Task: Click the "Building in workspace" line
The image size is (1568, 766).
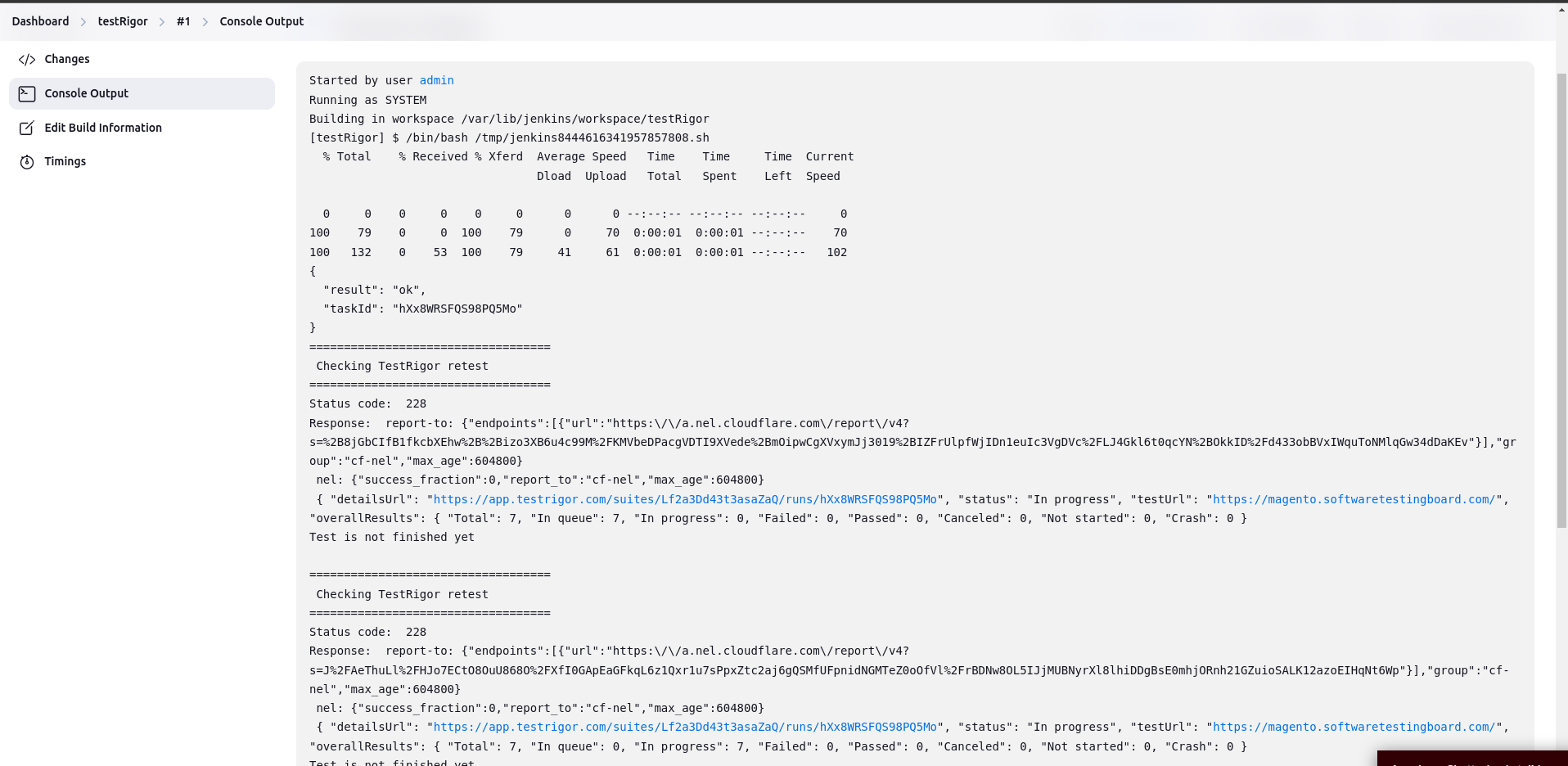Action: pyautogui.click(x=509, y=119)
